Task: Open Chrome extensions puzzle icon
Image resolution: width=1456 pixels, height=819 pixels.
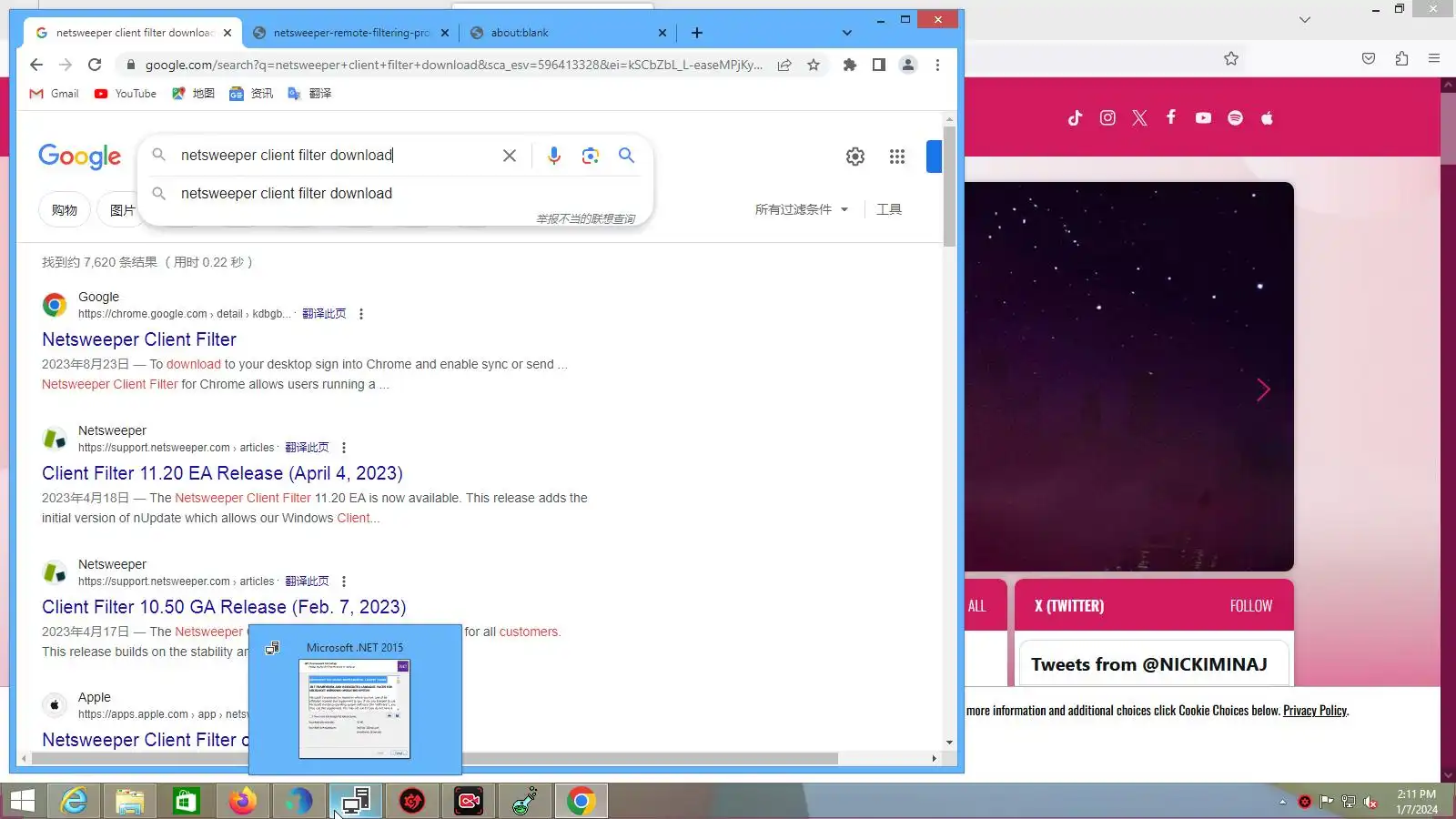Action: (x=850, y=65)
